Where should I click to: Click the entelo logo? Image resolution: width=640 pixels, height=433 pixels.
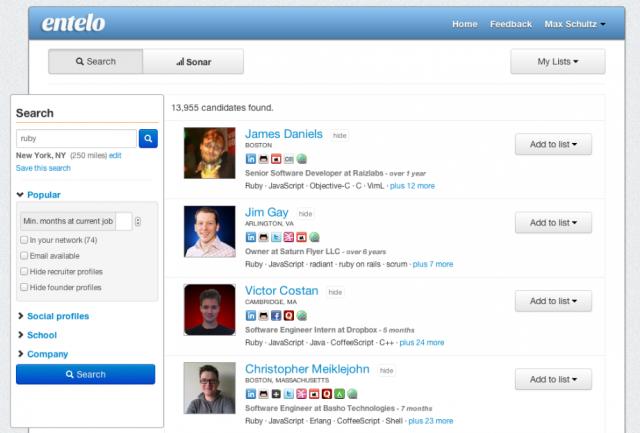click(x=73, y=23)
